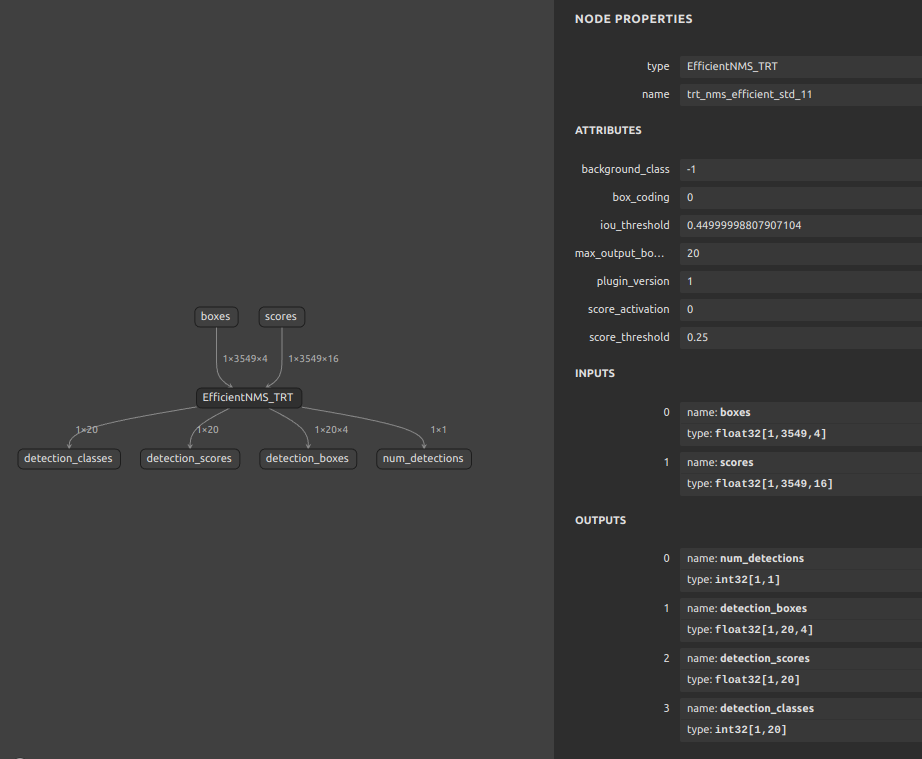Click the score_activation value field
The height and width of the screenshot is (759, 922).
click(x=800, y=309)
